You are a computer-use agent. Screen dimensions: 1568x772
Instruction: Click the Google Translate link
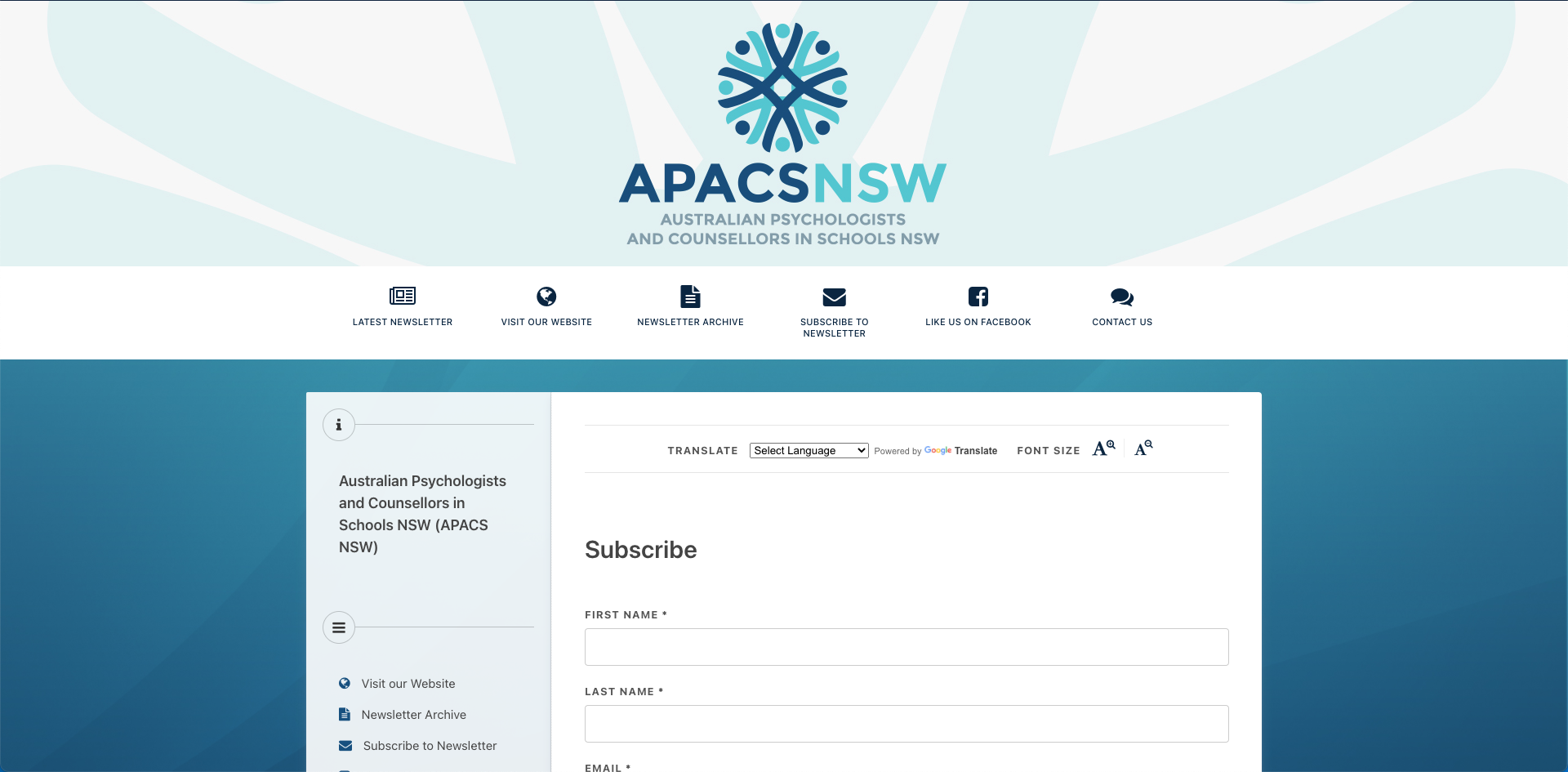(960, 451)
